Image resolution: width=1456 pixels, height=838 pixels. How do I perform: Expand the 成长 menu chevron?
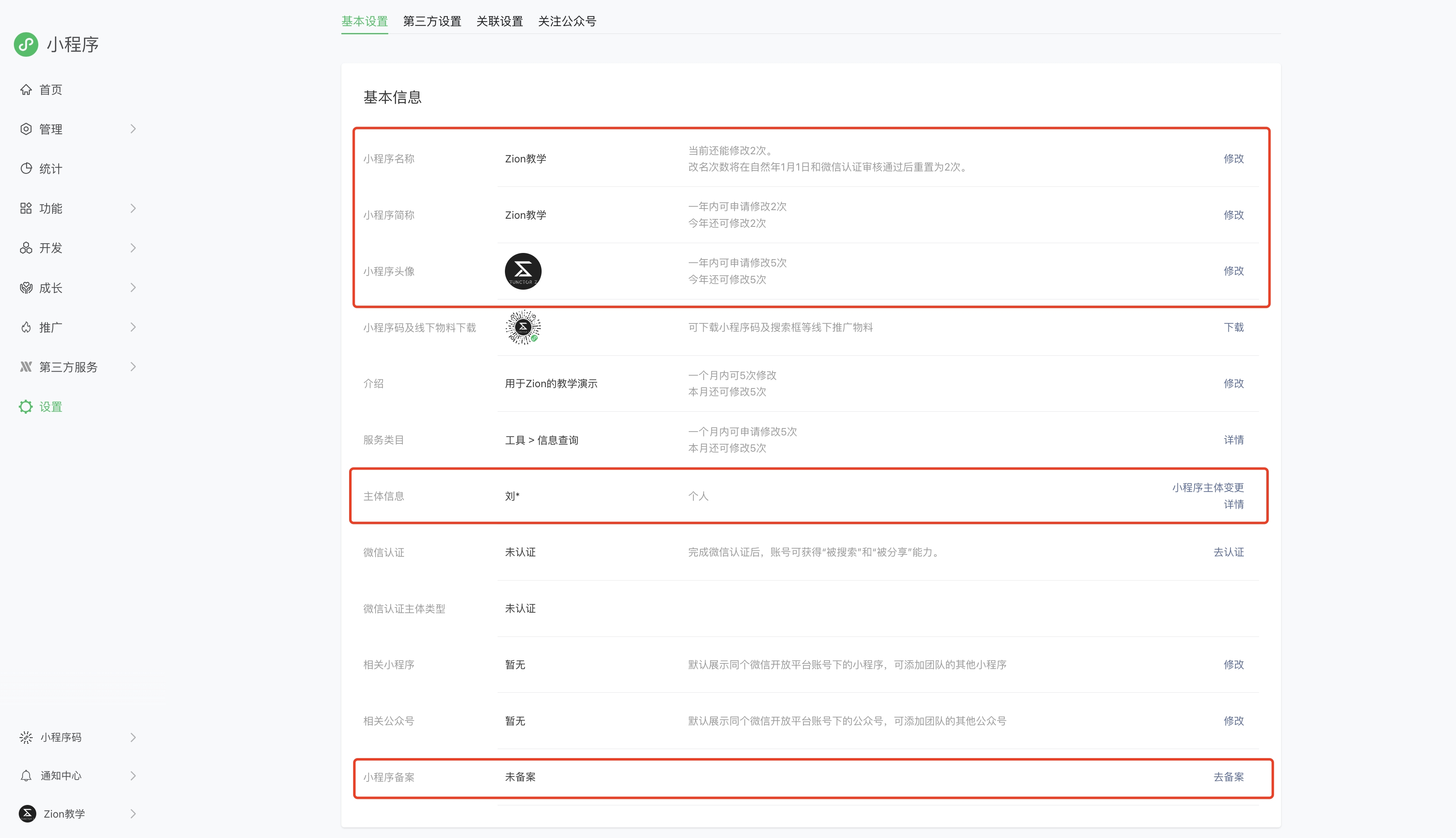pyautogui.click(x=133, y=288)
